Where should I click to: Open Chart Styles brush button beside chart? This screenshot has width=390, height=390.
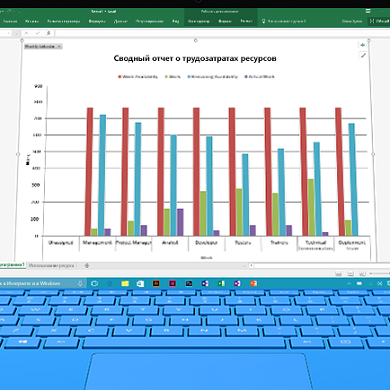(x=363, y=55)
